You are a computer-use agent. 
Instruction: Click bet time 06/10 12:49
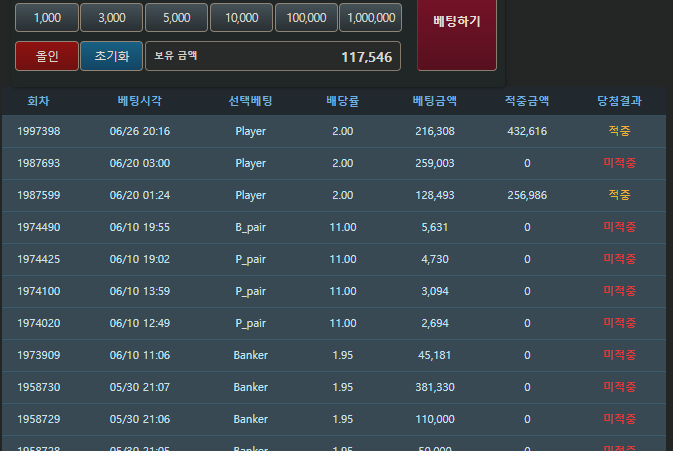pos(139,323)
